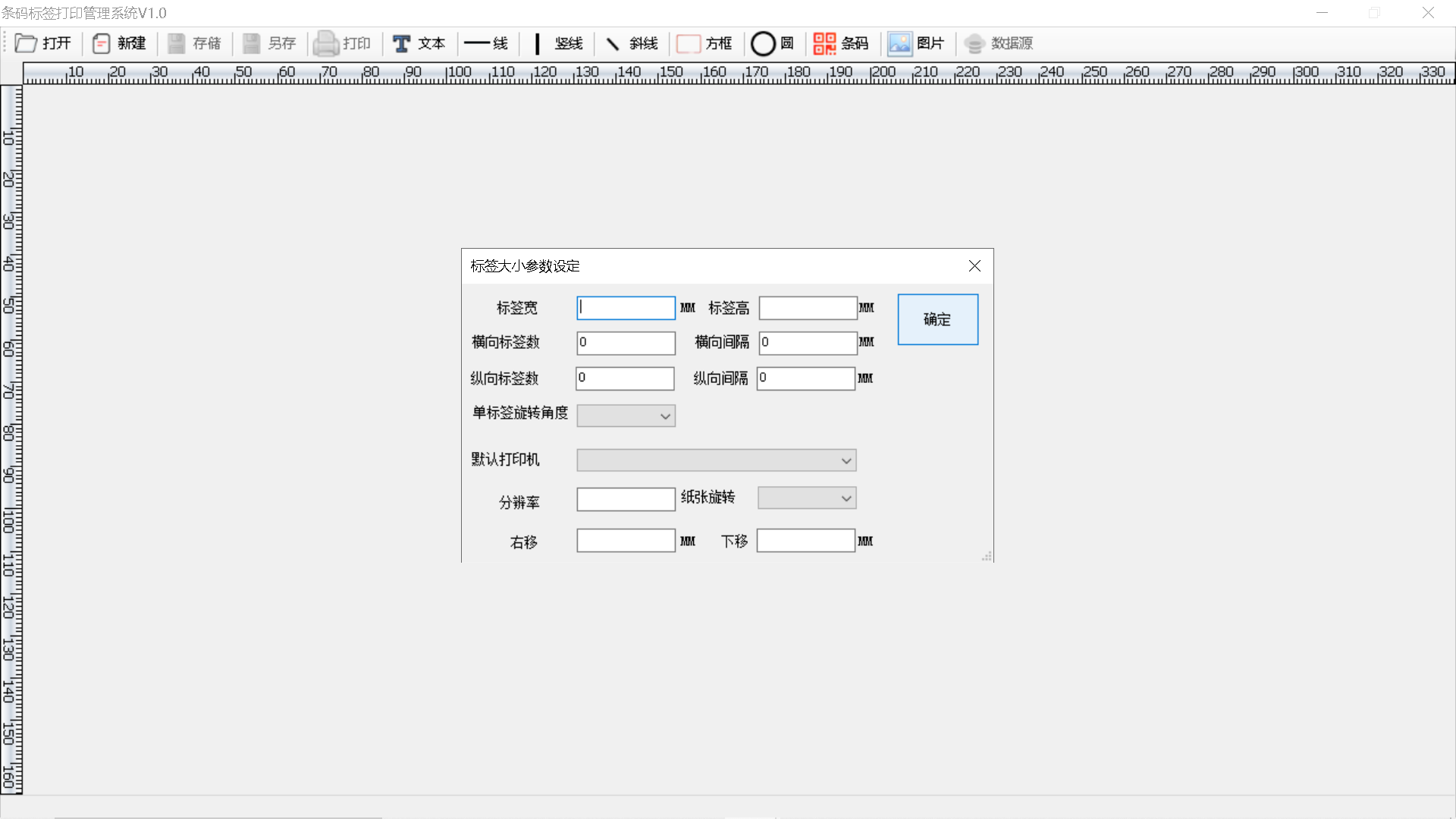Click the 标签大小参数设定 dialog title
The height and width of the screenshot is (819, 1456).
tap(525, 266)
